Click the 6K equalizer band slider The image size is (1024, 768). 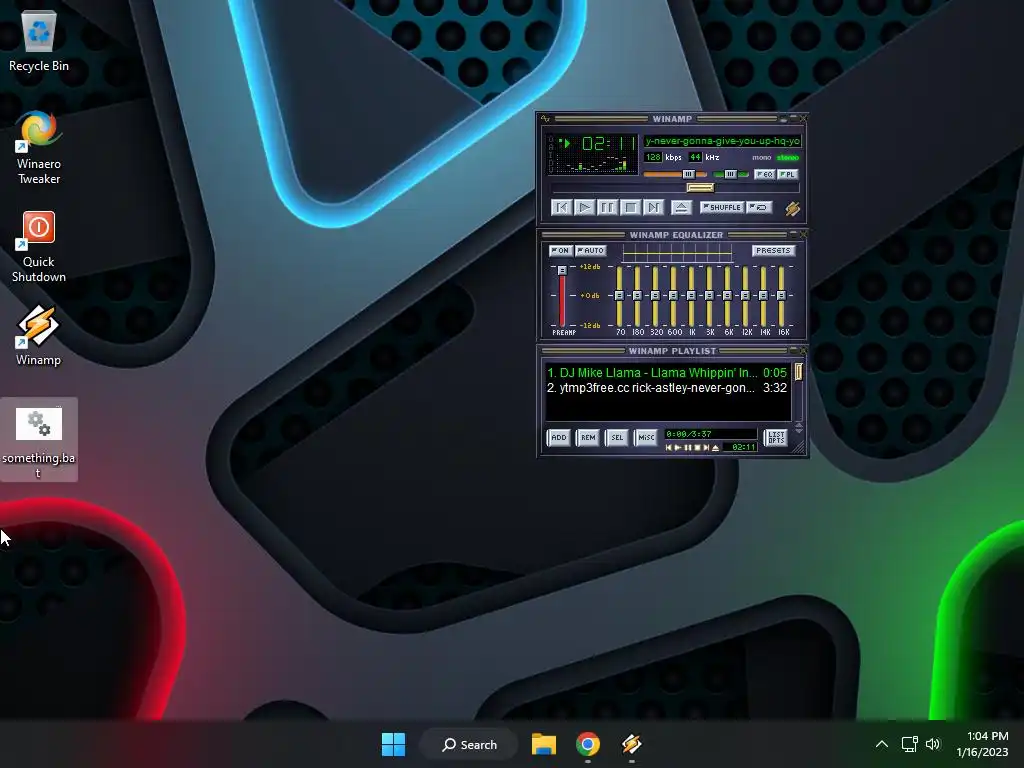[727, 296]
